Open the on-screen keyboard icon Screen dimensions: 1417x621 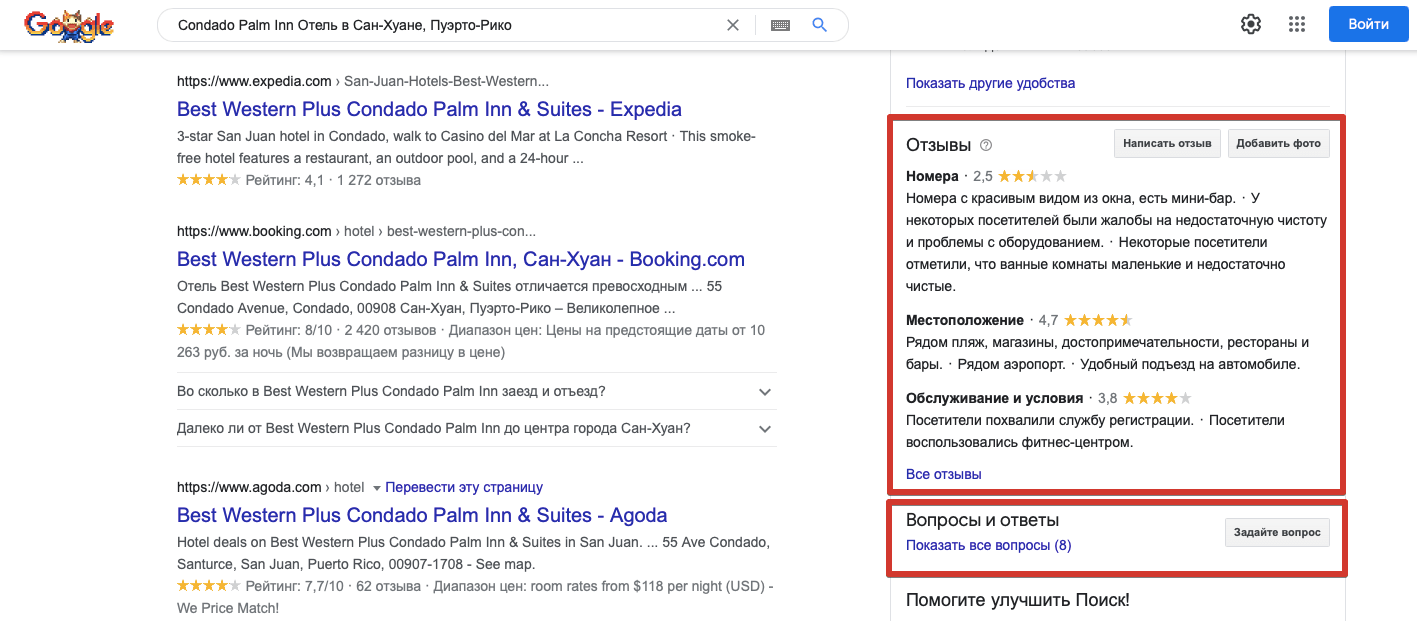pos(781,25)
